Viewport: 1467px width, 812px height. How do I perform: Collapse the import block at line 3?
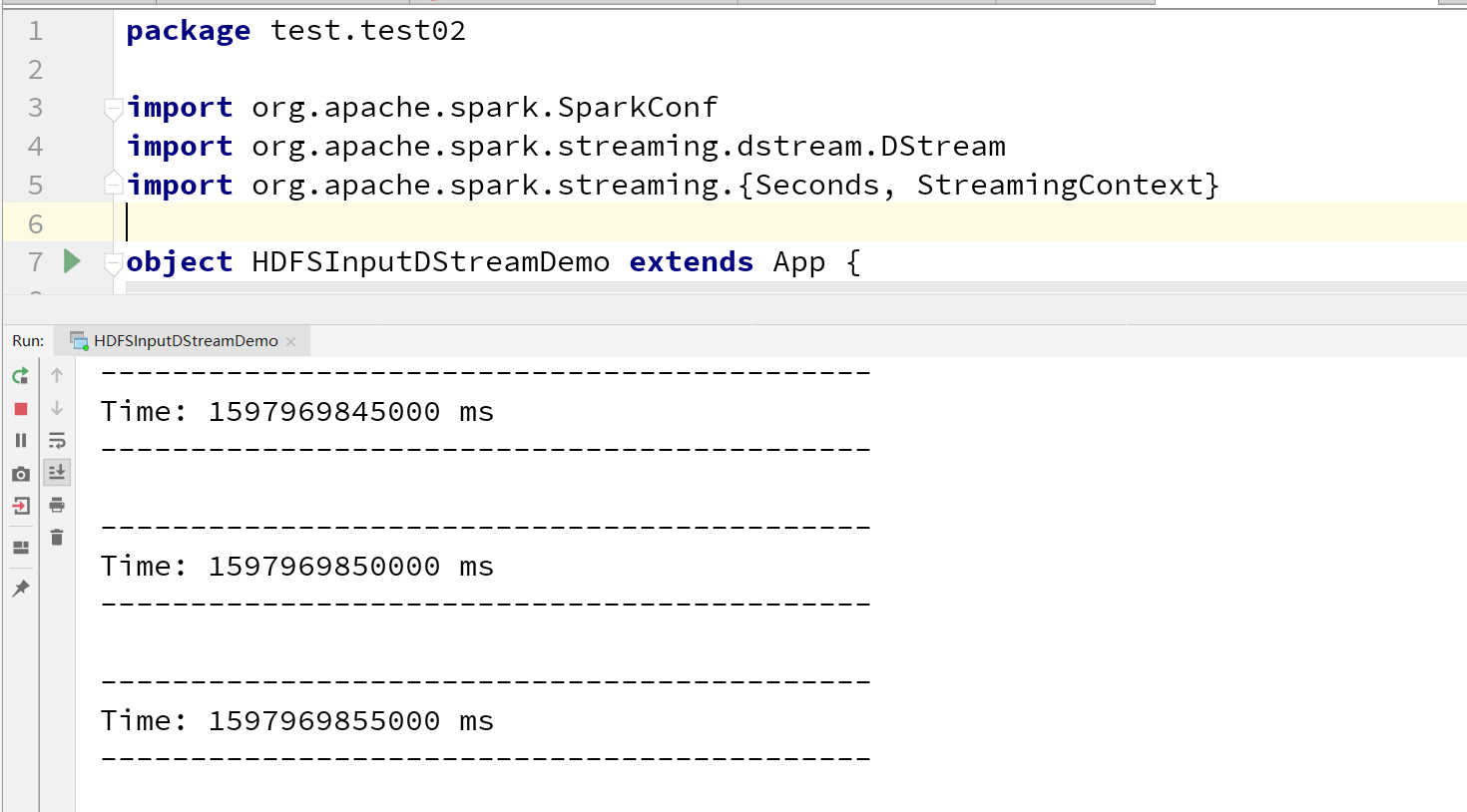113,108
